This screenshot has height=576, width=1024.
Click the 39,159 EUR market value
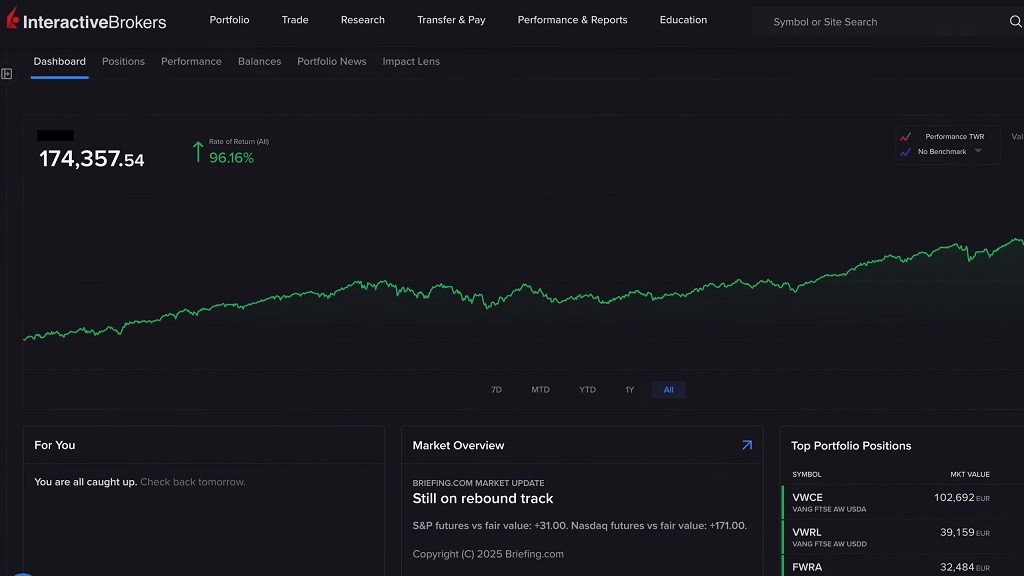(965, 532)
